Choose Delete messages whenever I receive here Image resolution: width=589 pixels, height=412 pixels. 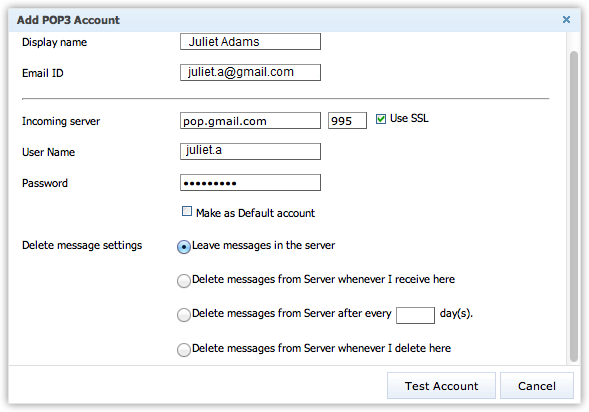[x=184, y=281]
